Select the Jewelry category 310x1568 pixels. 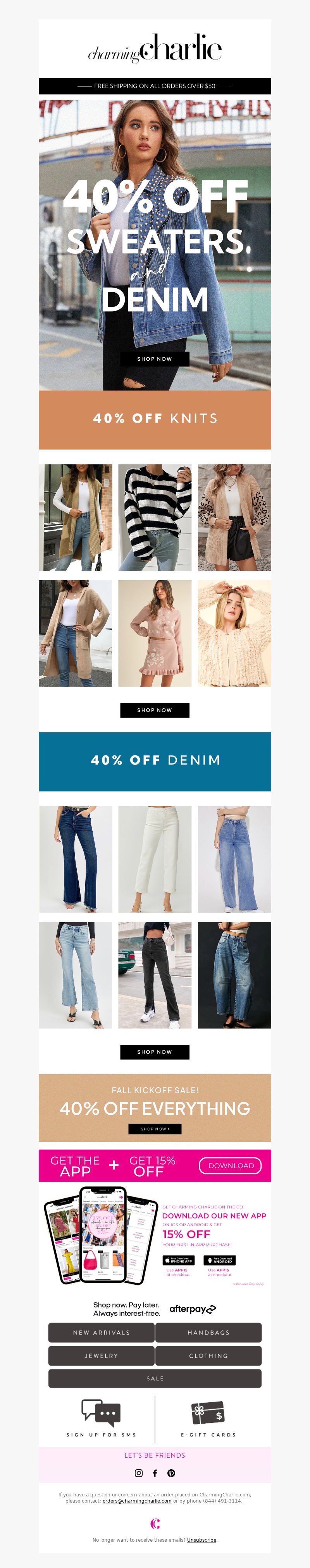(x=102, y=1356)
